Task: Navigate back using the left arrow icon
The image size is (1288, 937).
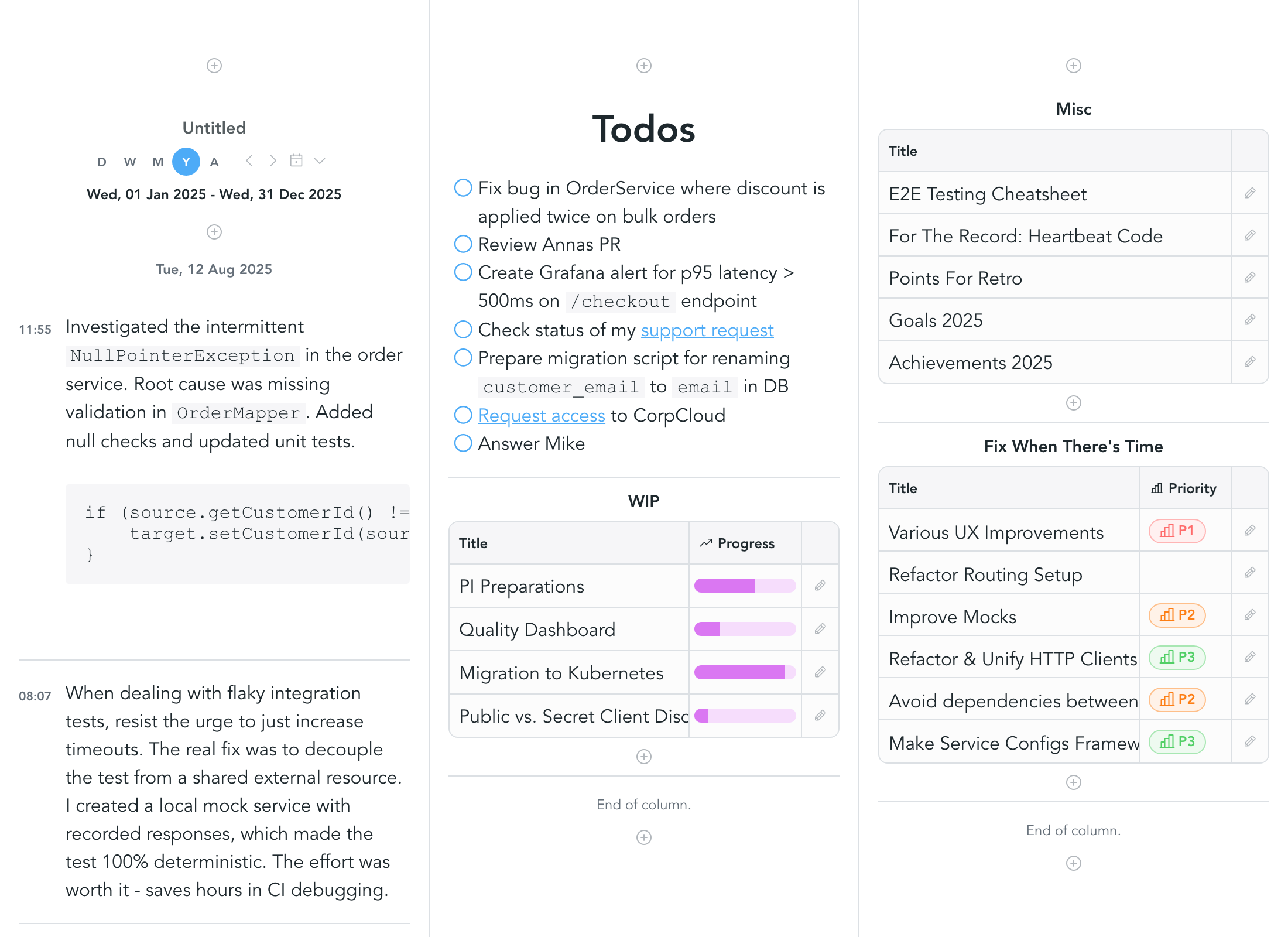Action: pos(249,161)
